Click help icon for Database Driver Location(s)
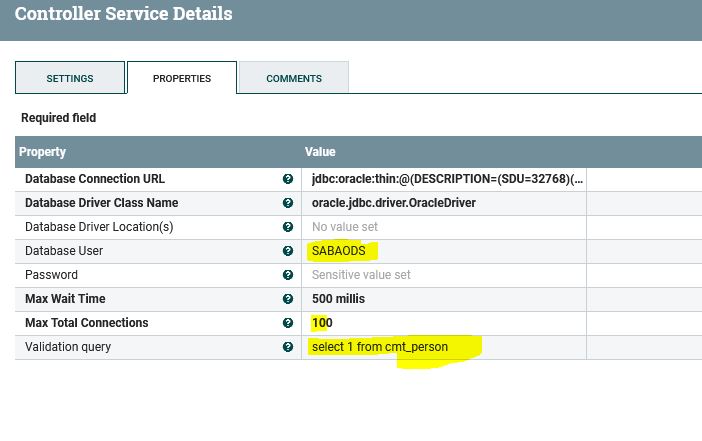This screenshot has width=702, height=441. click(288, 227)
